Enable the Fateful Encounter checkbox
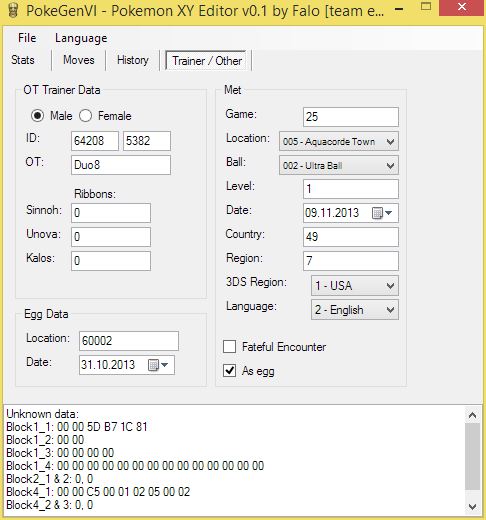This screenshot has height=520, width=486. coord(229,347)
